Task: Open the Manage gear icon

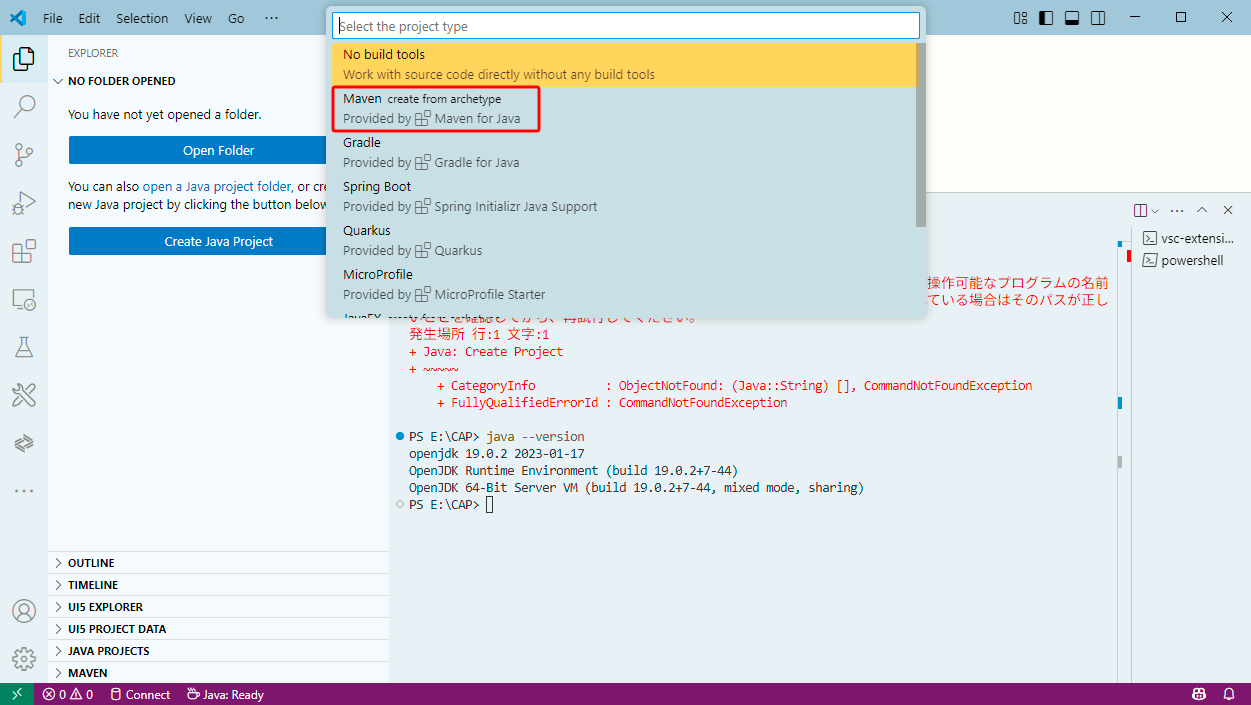Action: tap(24, 658)
